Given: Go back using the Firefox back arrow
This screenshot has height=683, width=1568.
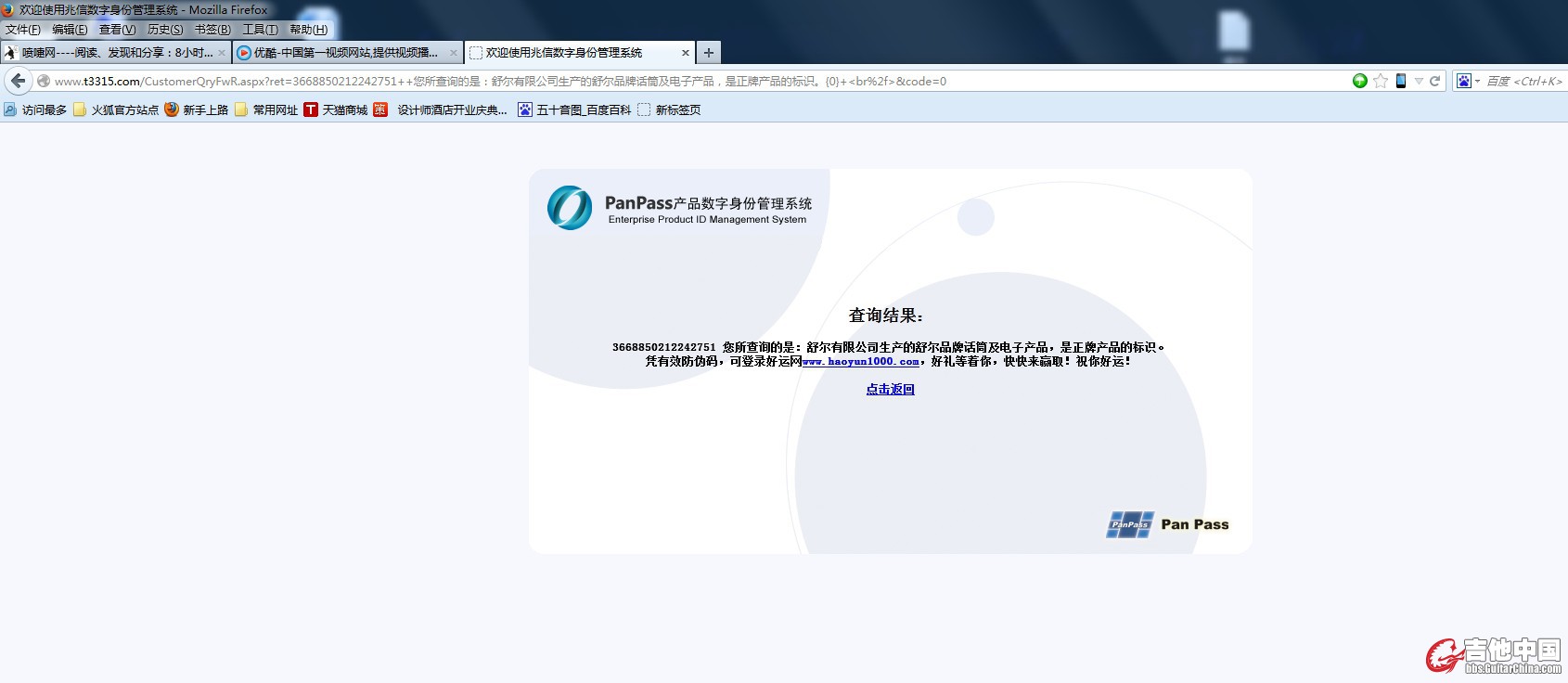Looking at the screenshot, I should pos(18,81).
